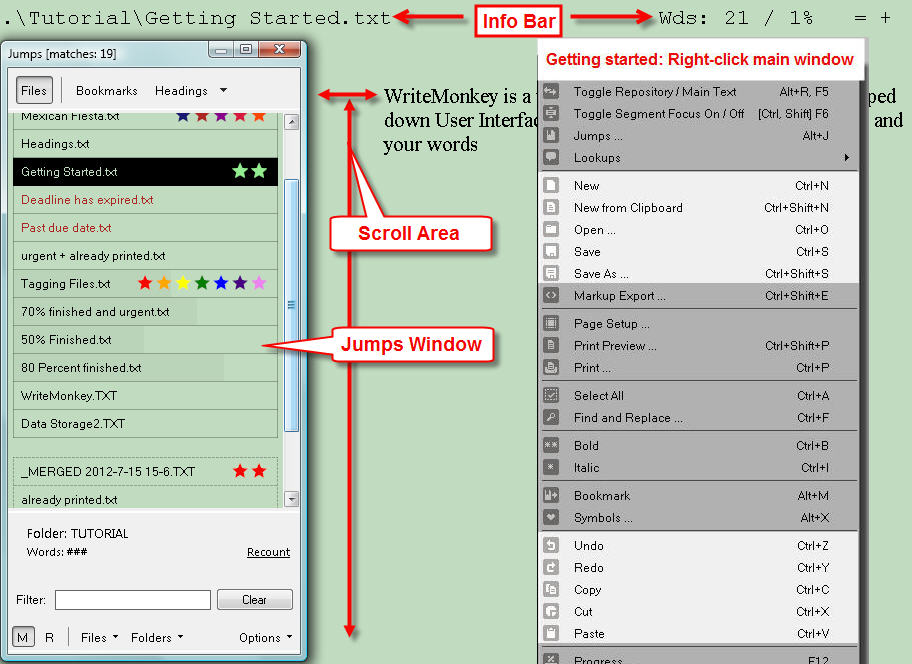Image resolution: width=912 pixels, height=664 pixels.
Task: Select Tagging Files.txt in list
Action: click(145, 284)
